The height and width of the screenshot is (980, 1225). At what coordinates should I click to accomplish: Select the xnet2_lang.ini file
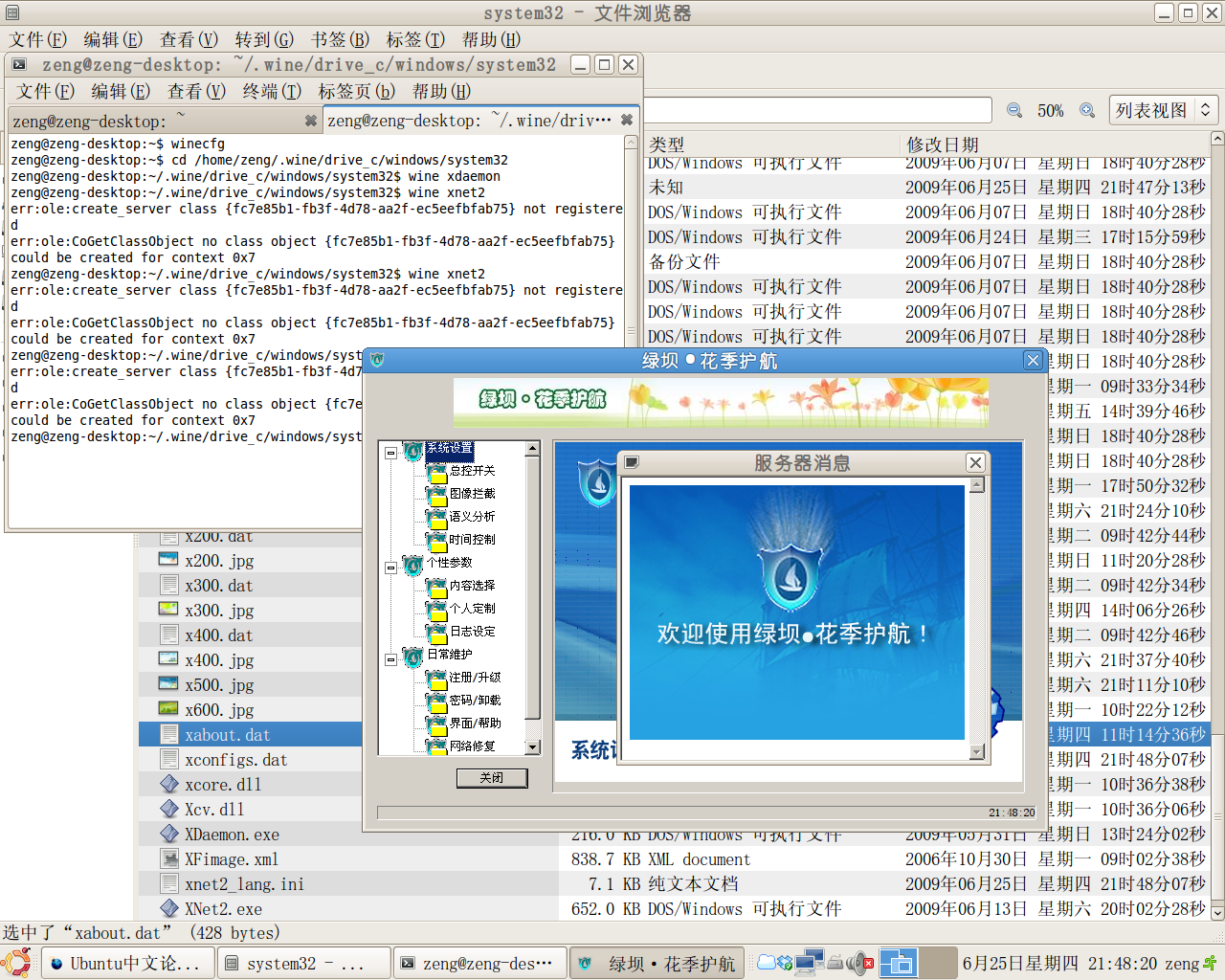pyautogui.click(x=244, y=883)
